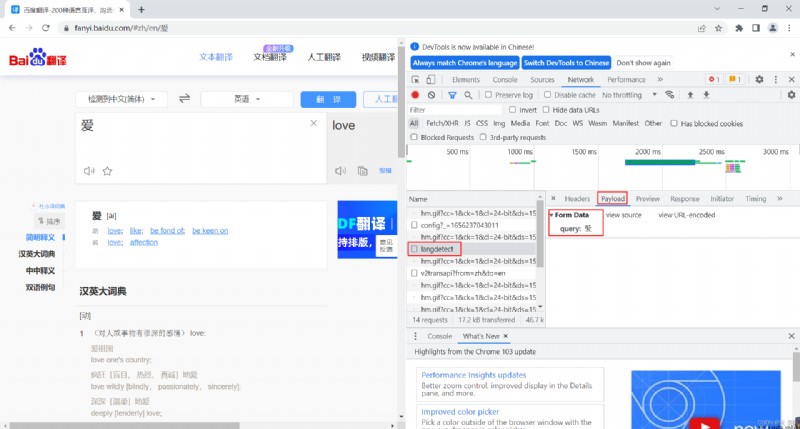Click the browser reload button
The image size is (800, 429).
(x=46, y=28)
